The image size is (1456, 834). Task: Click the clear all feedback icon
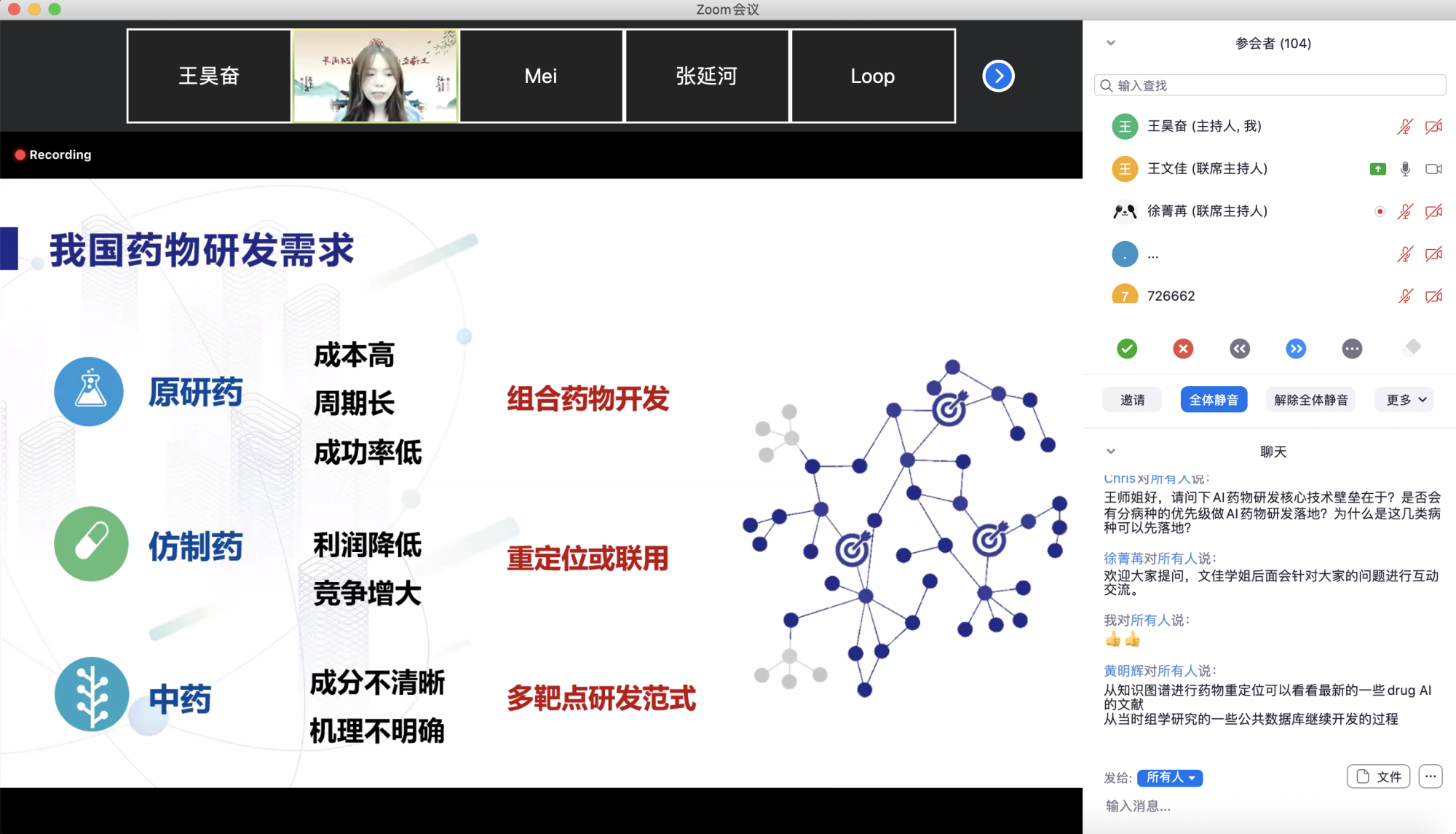click(1412, 347)
